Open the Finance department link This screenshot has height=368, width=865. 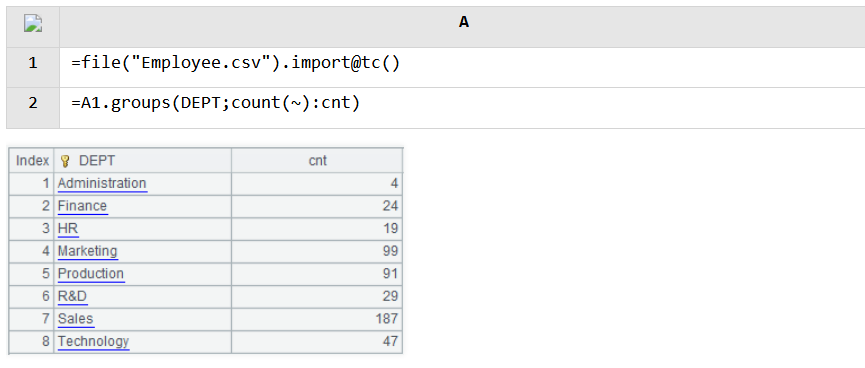click(x=82, y=206)
